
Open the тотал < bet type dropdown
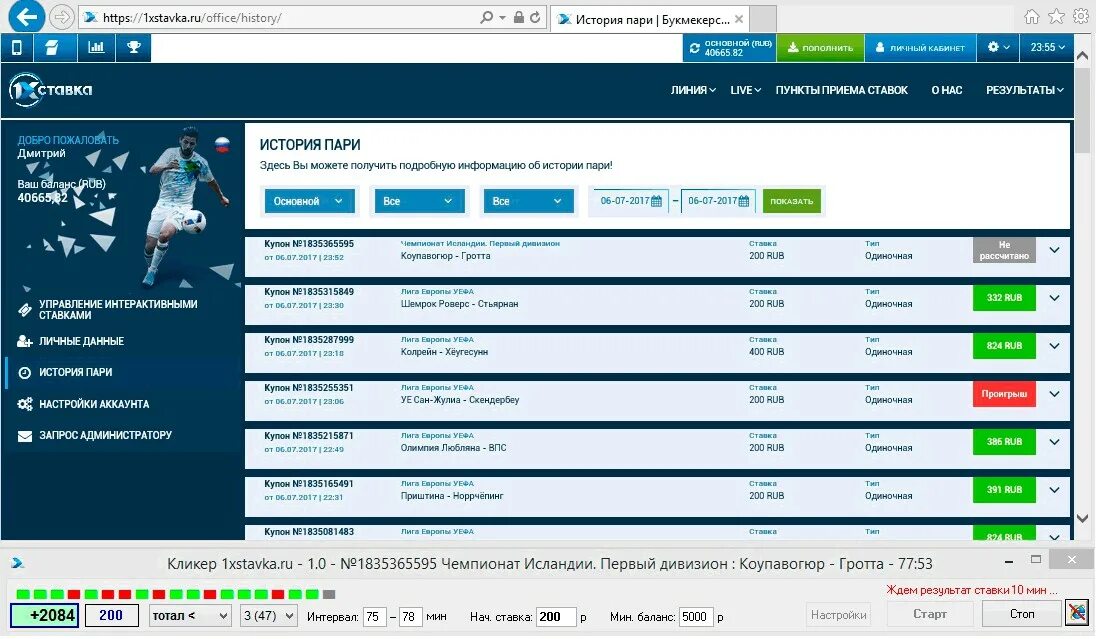pos(191,616)
